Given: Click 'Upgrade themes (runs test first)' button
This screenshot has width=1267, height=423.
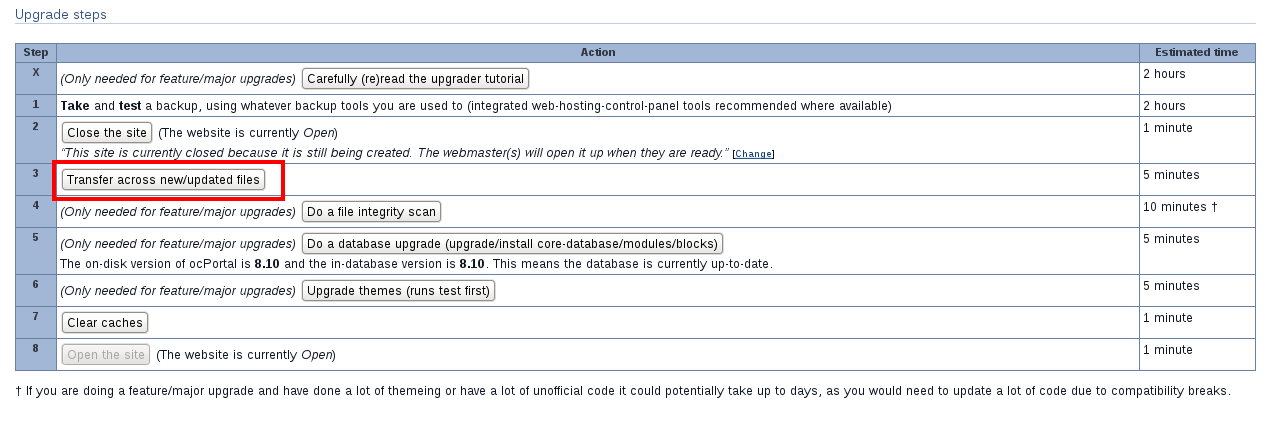Looking at the screenshot, I should [399, 291].
